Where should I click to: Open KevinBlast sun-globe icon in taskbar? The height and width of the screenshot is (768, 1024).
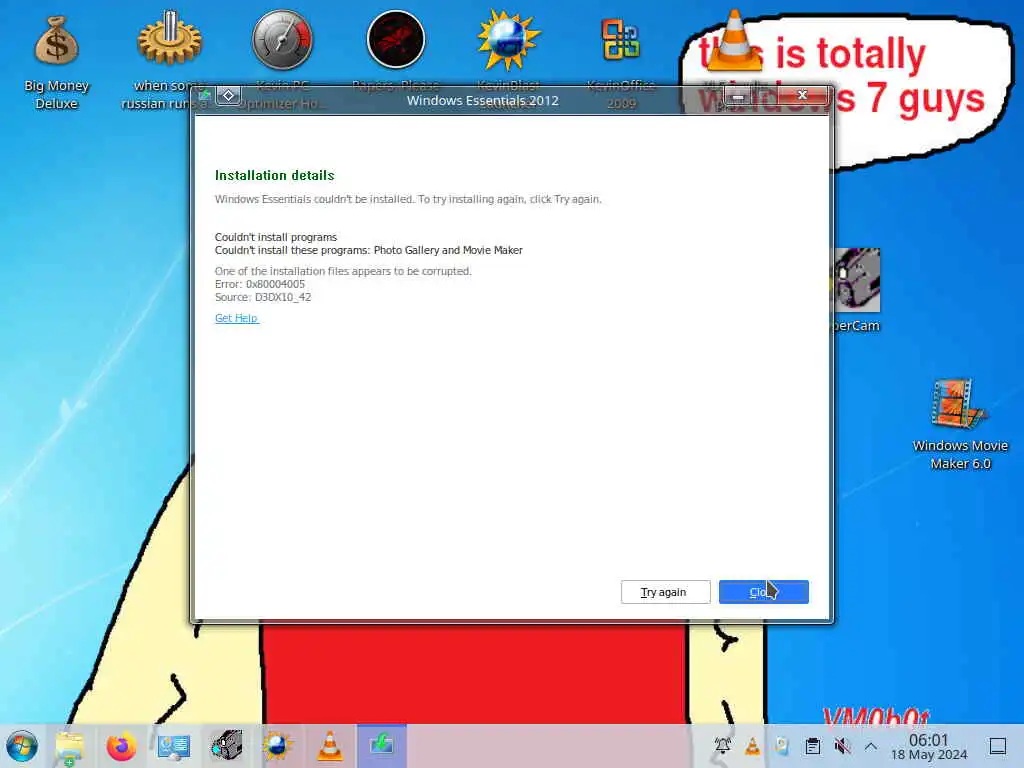[x=277, y=745]
